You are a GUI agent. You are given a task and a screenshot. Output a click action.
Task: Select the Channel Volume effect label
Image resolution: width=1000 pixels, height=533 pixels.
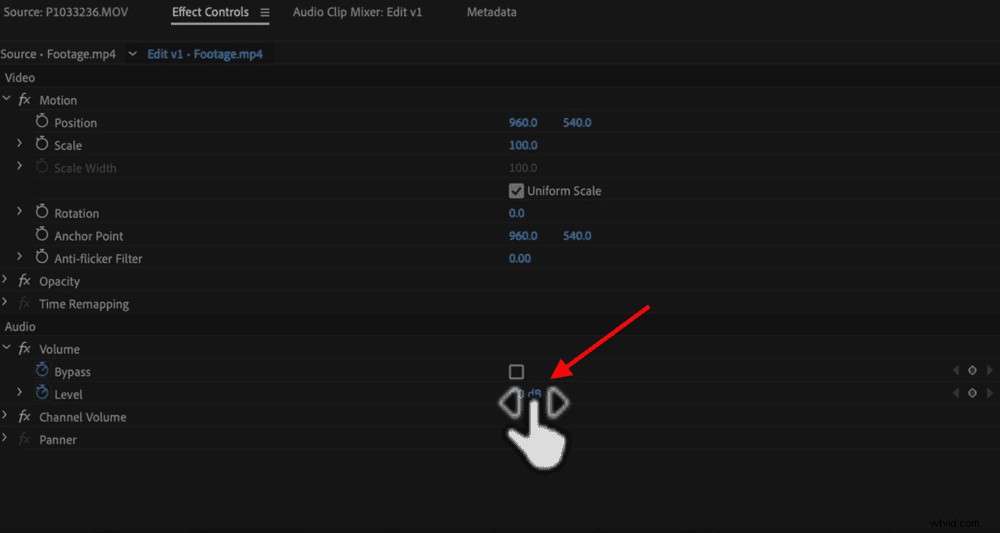point(83,417)
